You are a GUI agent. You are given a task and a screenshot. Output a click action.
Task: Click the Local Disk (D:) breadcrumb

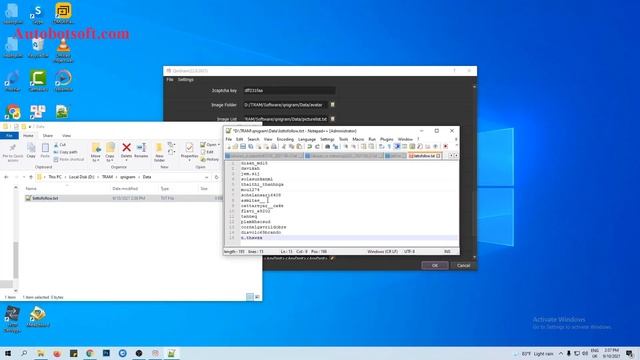point(81,177)
